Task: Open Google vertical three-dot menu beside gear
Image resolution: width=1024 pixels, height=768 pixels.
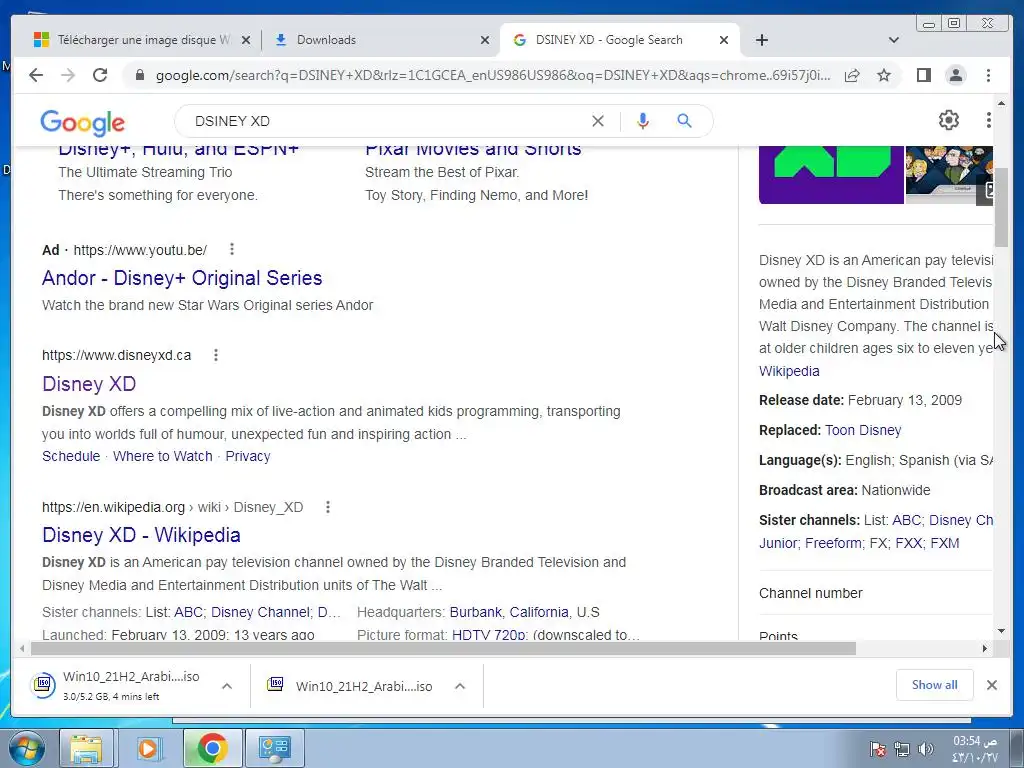Action: [x=988, y=120]
